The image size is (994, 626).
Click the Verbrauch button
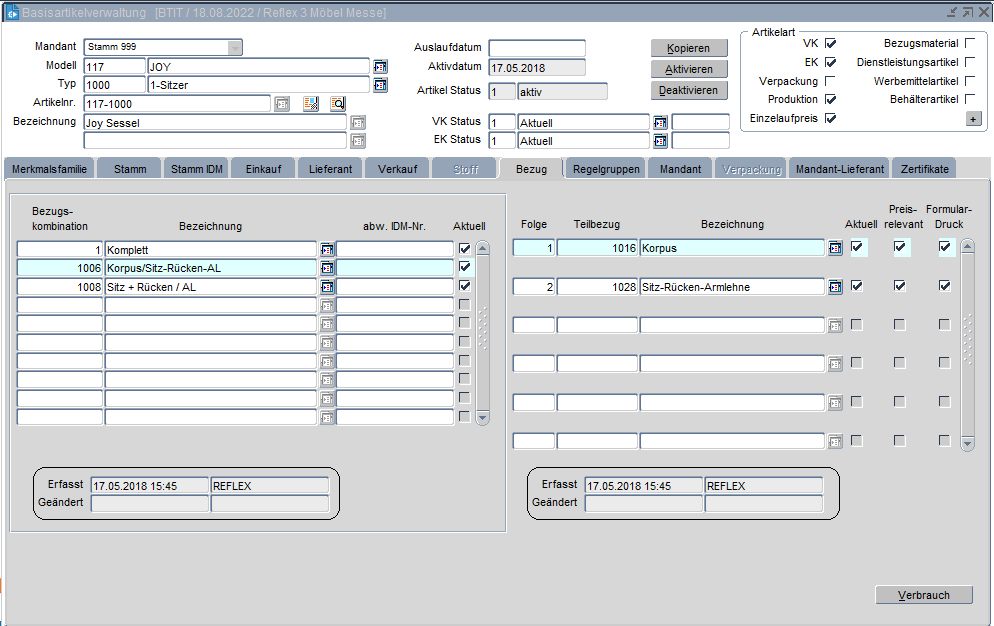coord(923,595)
